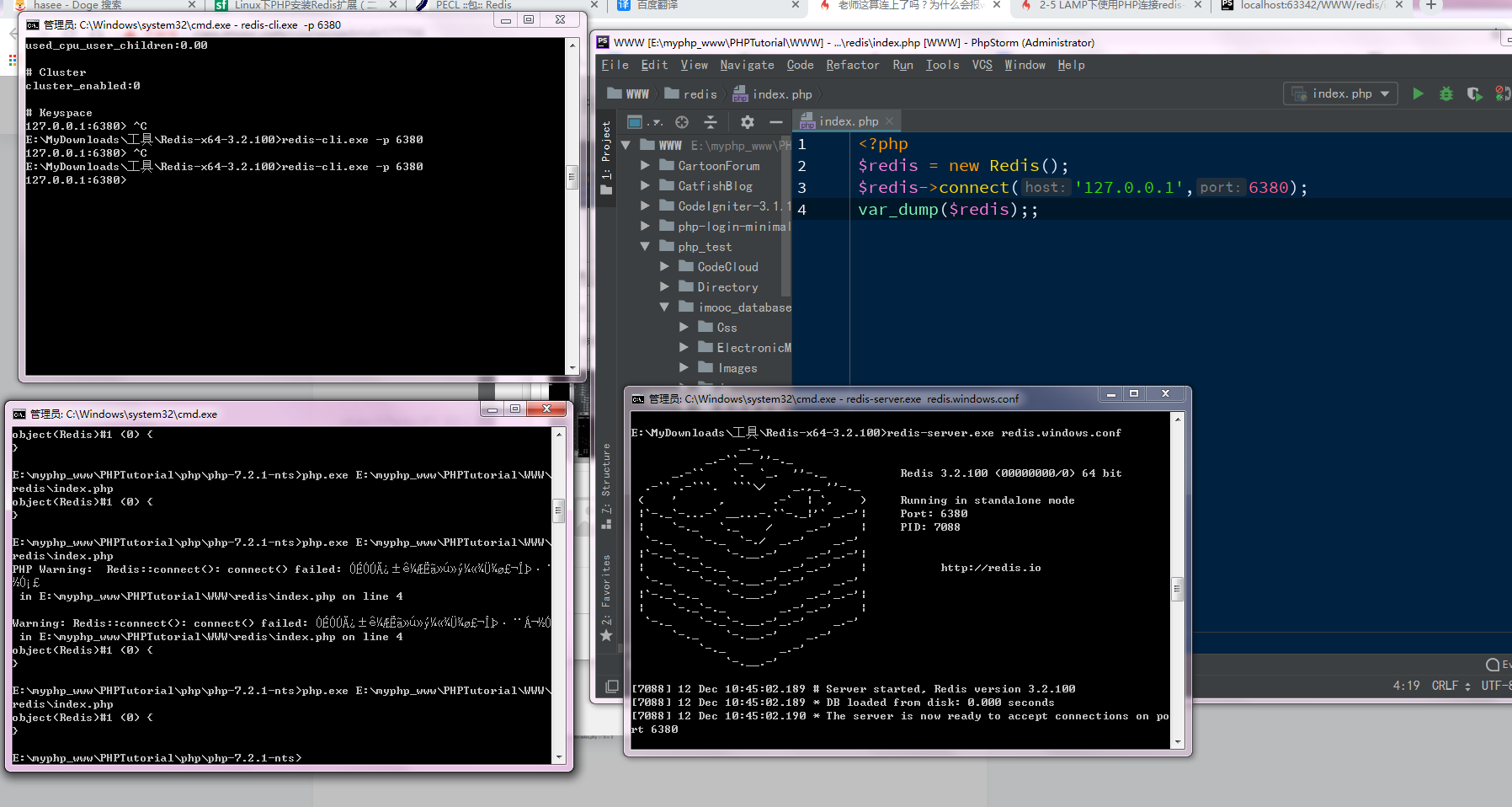The image size is (1512, 807).
Task: Click line 2 of code: $redis = new Redis()
Action: [x=963, y=166]
